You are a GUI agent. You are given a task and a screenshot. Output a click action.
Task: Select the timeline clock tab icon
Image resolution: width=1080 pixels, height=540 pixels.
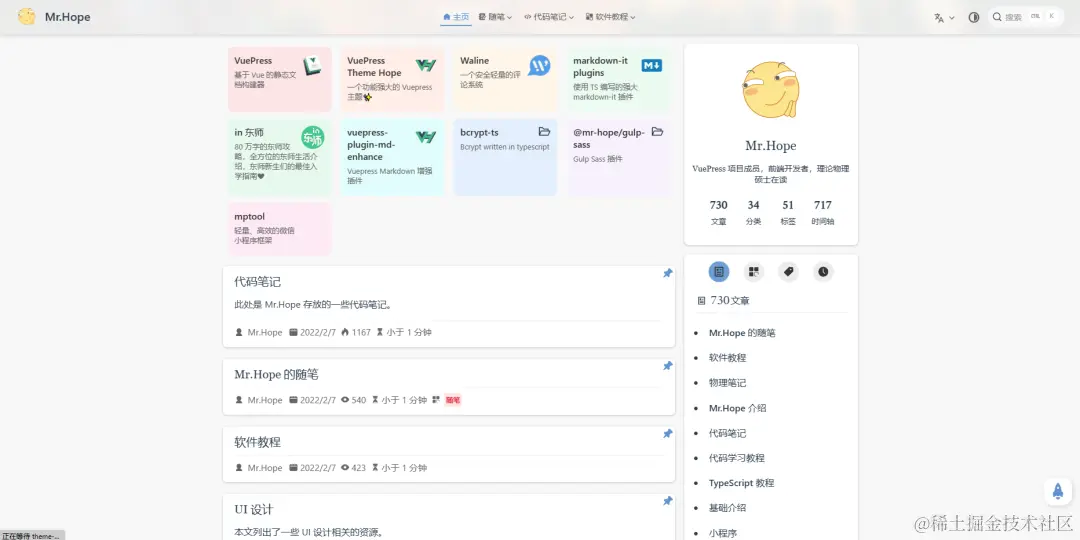[x=823, y=271]
